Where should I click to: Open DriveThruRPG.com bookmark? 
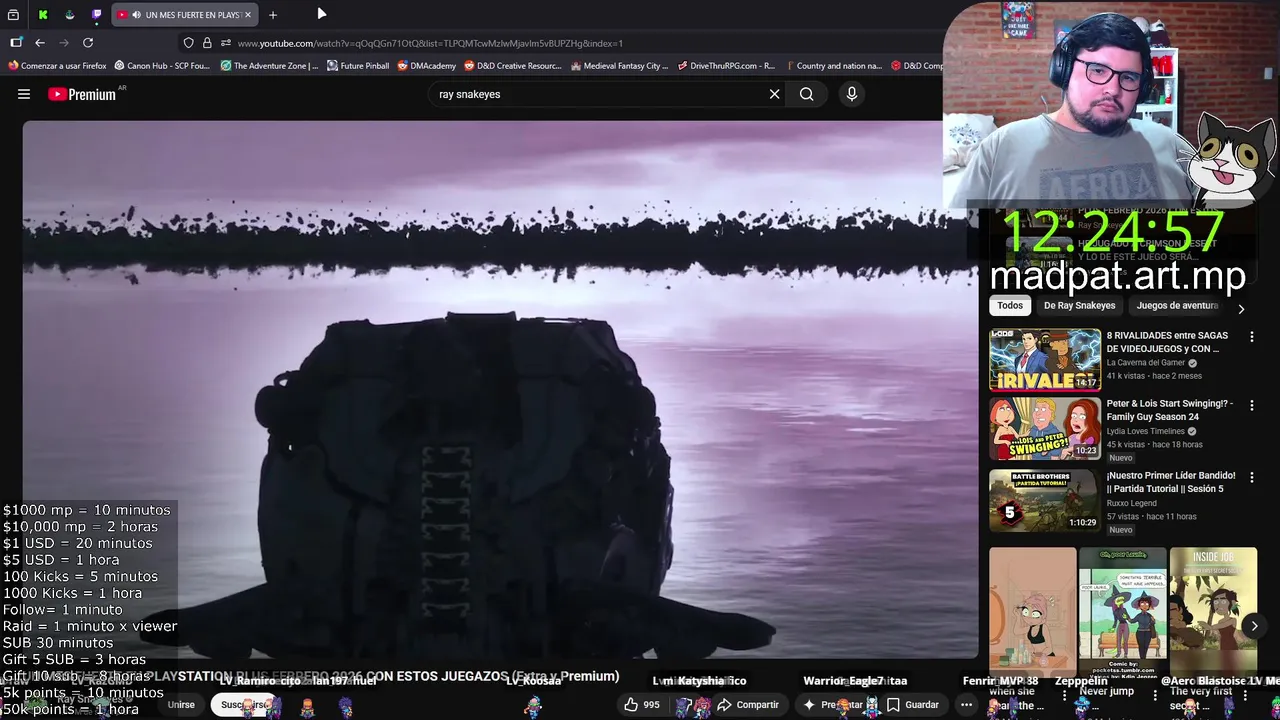pyautogui.click(x=726, y=66)
